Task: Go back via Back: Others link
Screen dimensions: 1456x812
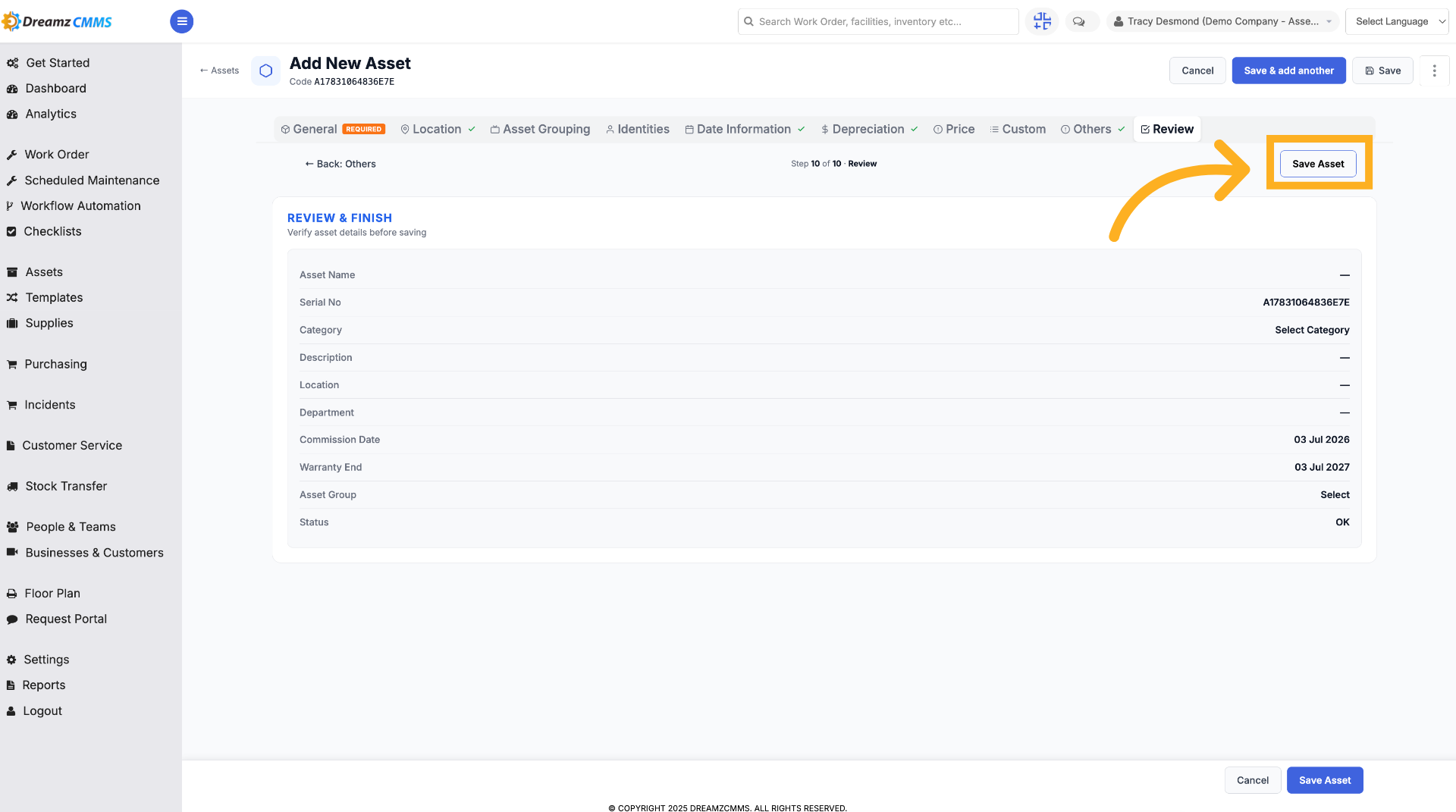Action: click(340, 164)
